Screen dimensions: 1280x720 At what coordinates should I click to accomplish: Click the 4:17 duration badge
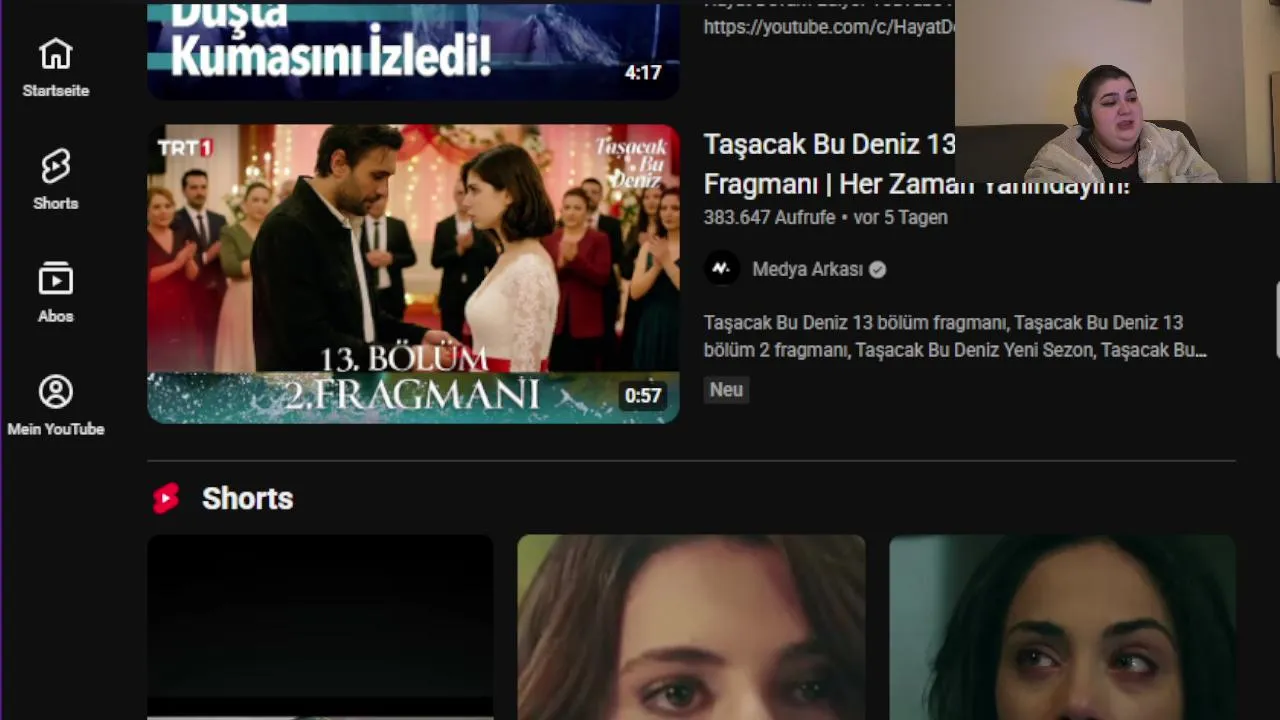[x=643, y=72]
